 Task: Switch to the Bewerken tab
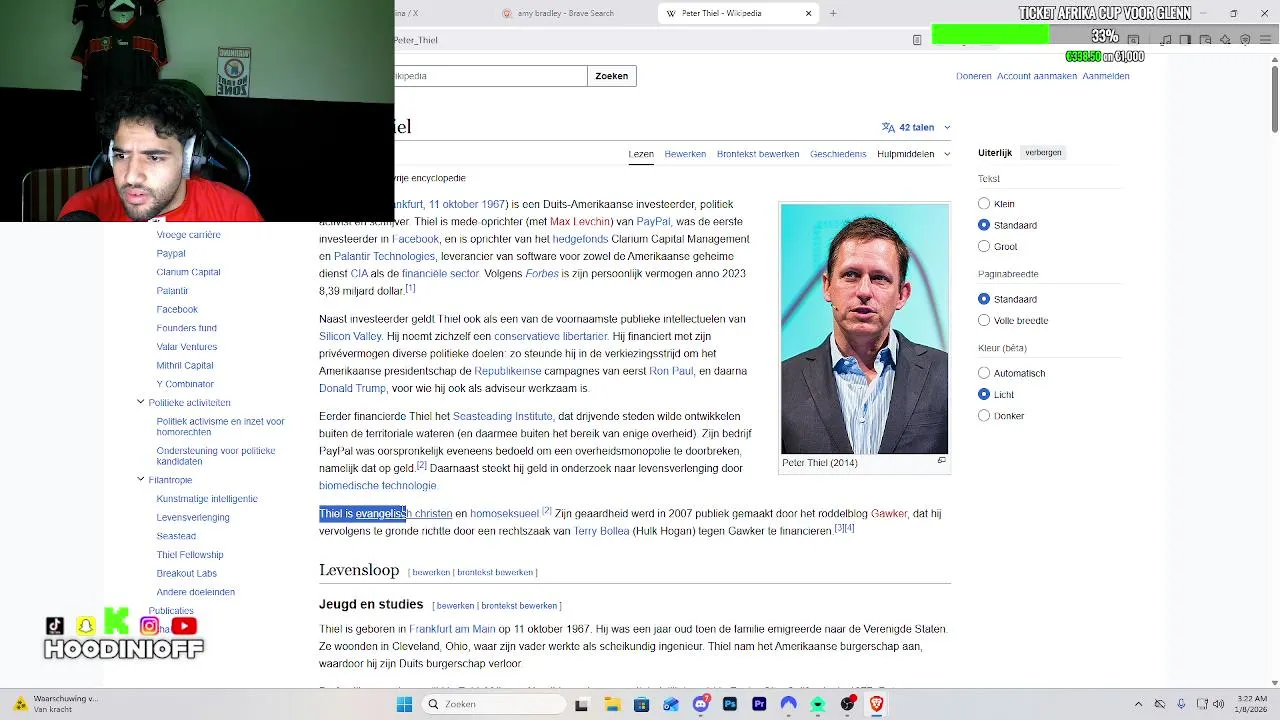click(685, 154)
